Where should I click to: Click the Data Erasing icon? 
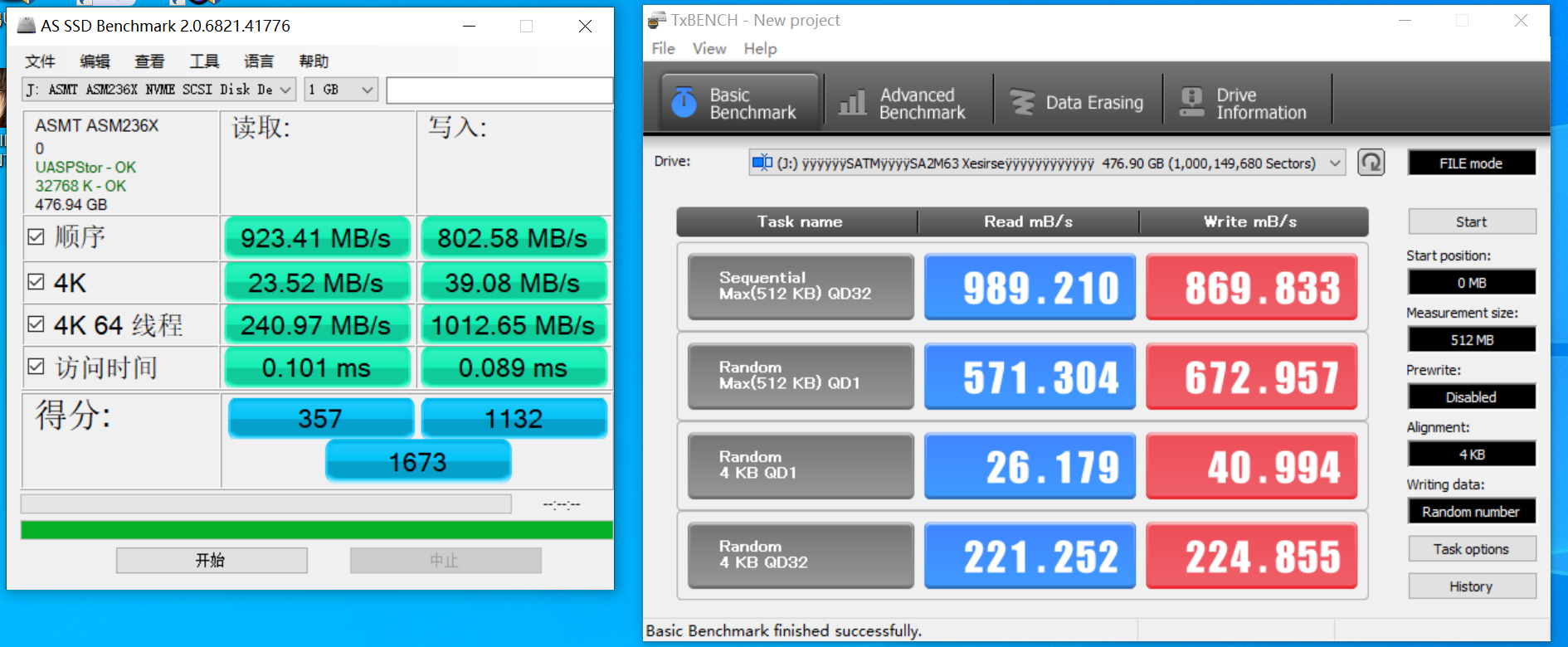pyautogui.click(x=1022, y=102)
